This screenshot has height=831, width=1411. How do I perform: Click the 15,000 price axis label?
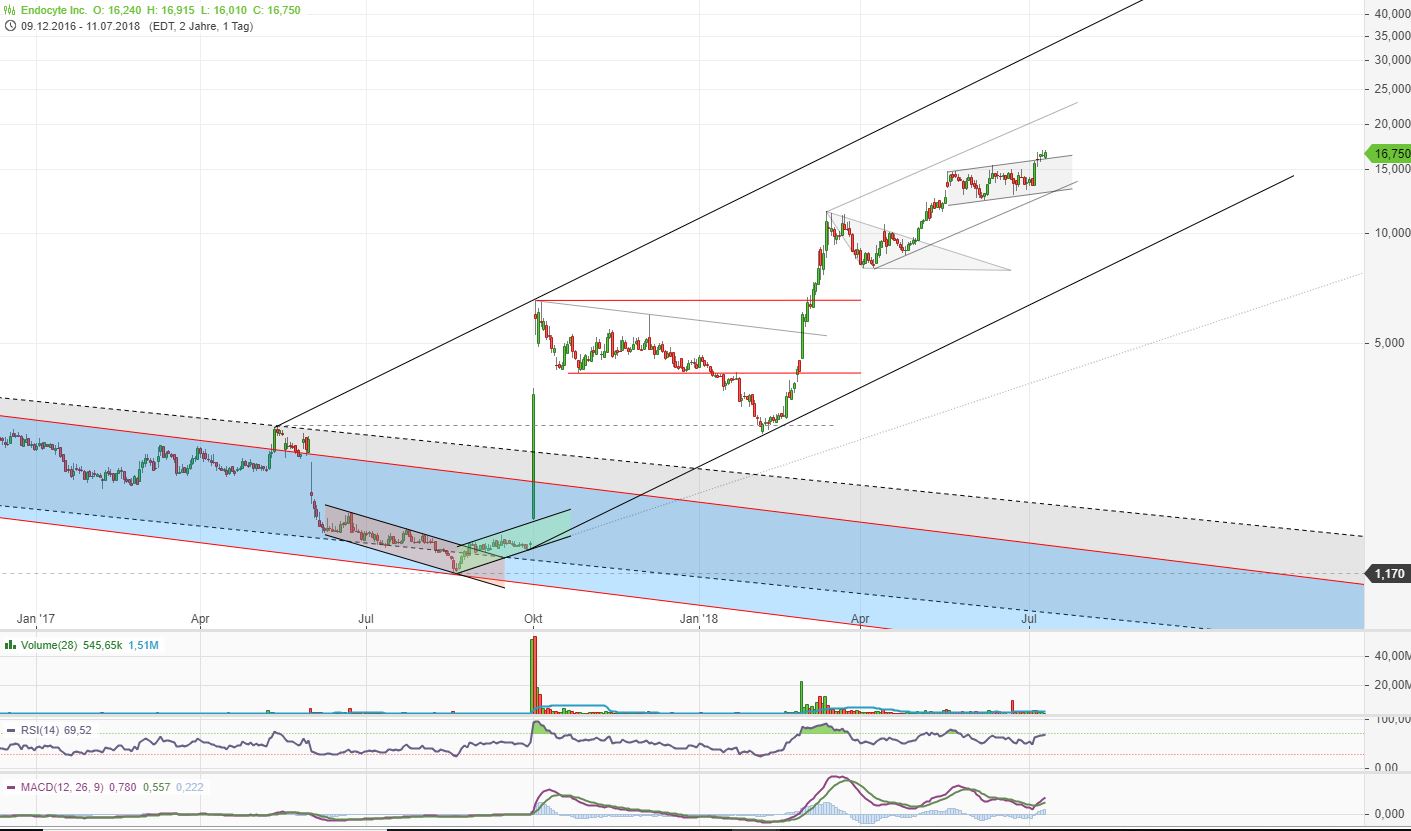tap(1391, 170)
